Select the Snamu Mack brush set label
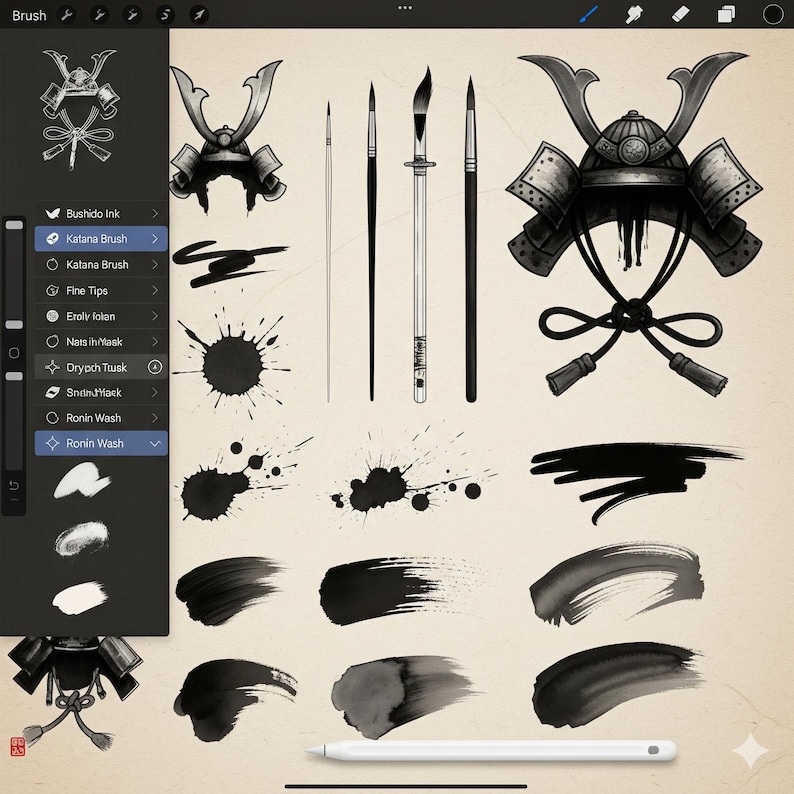The height and width of the screenshot is (794, 794). pos(94,392)
